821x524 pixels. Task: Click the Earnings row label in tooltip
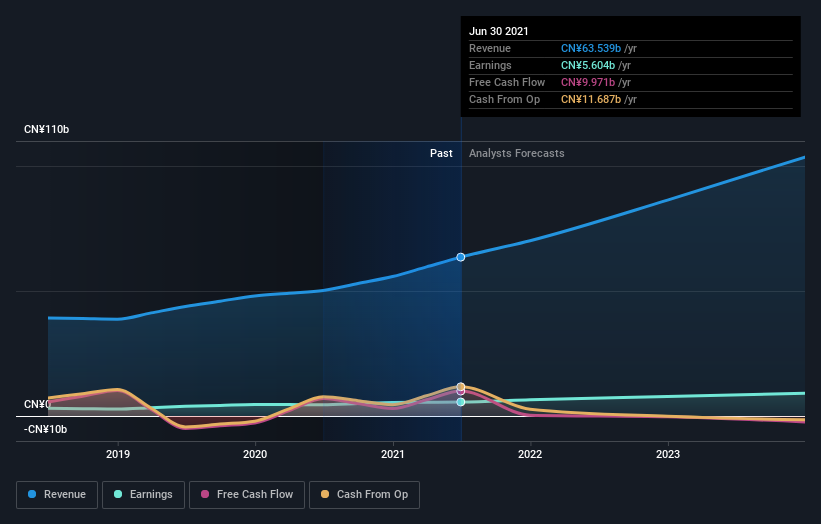click(x=490, y=65)
